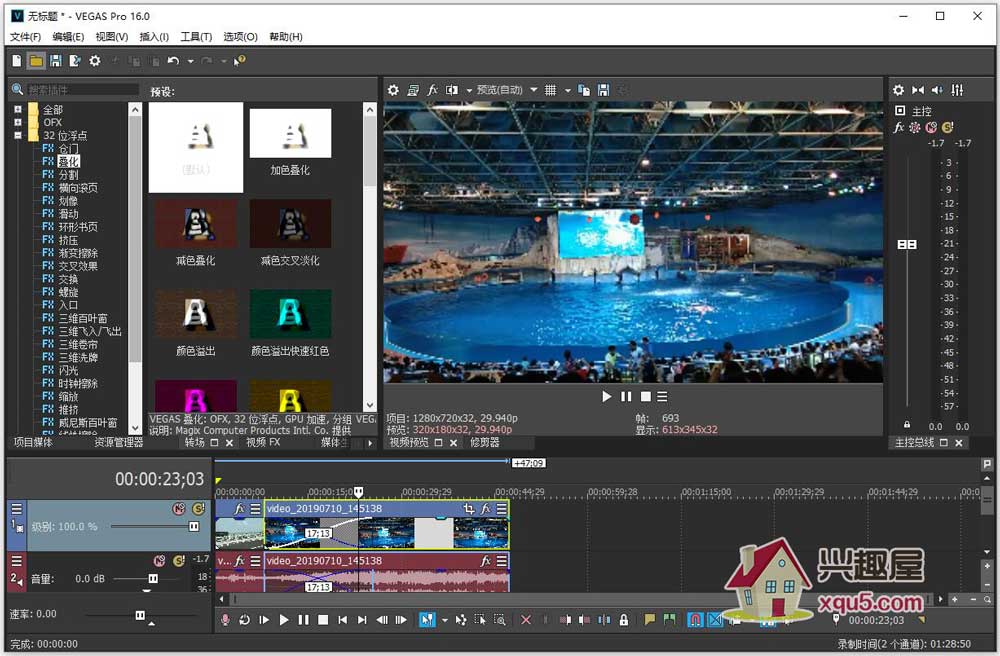Image resolution: width=1000 pixels, height=656 pixels.
Task: Toggle automatic crossfades icon
Action: tap(716, 619)
